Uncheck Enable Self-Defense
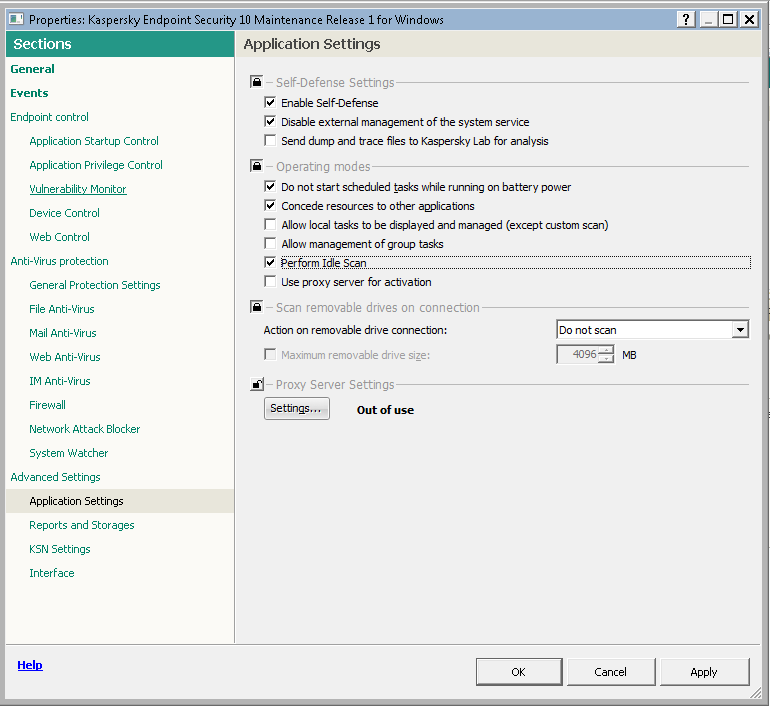Image resolution: width=770 pixels, height=706 pixels. point(270,103)
